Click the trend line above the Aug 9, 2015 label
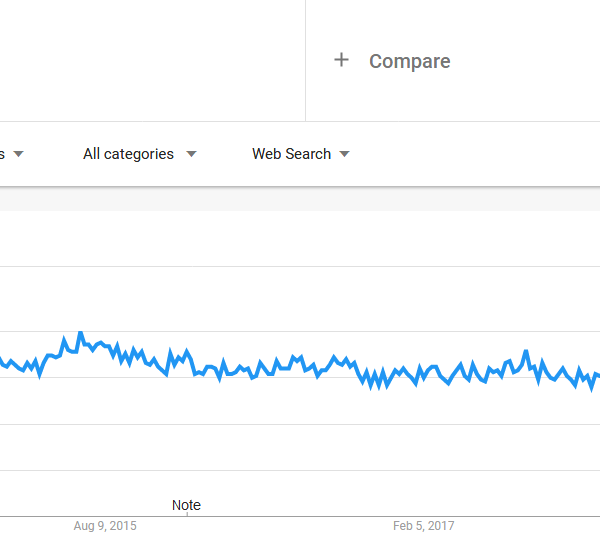 coord(105,345)
